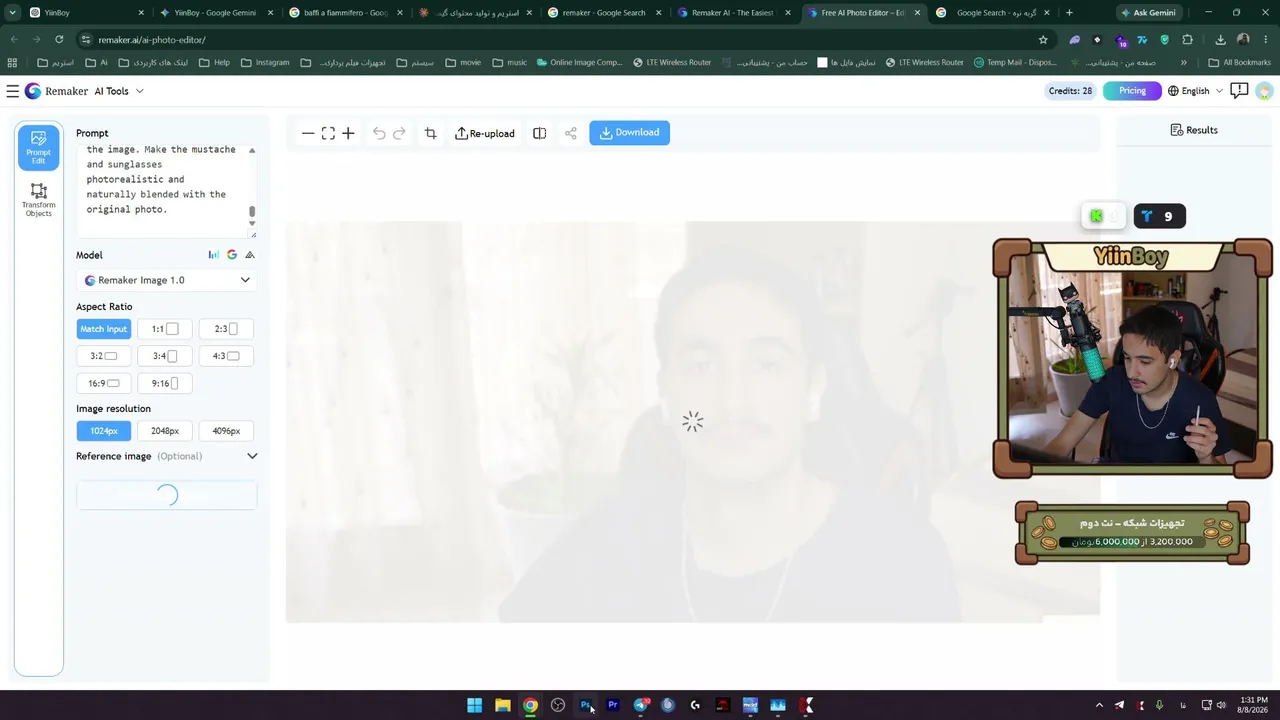Redo the last edit

click(399, 133)
